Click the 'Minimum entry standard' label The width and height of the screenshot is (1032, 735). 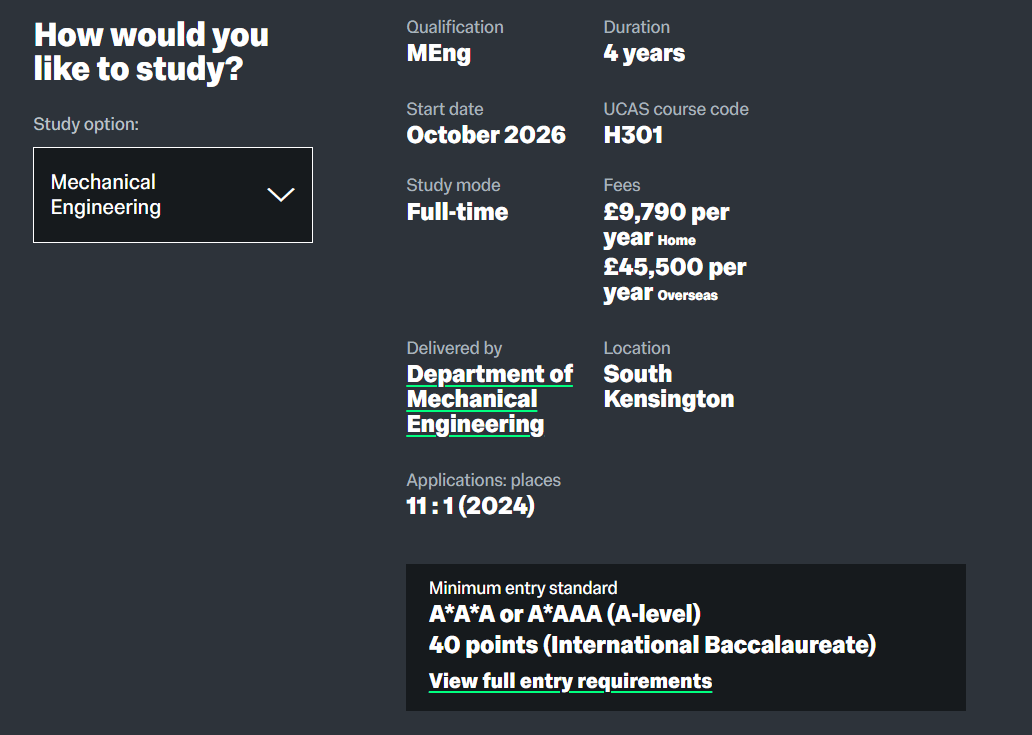[523, 588]
